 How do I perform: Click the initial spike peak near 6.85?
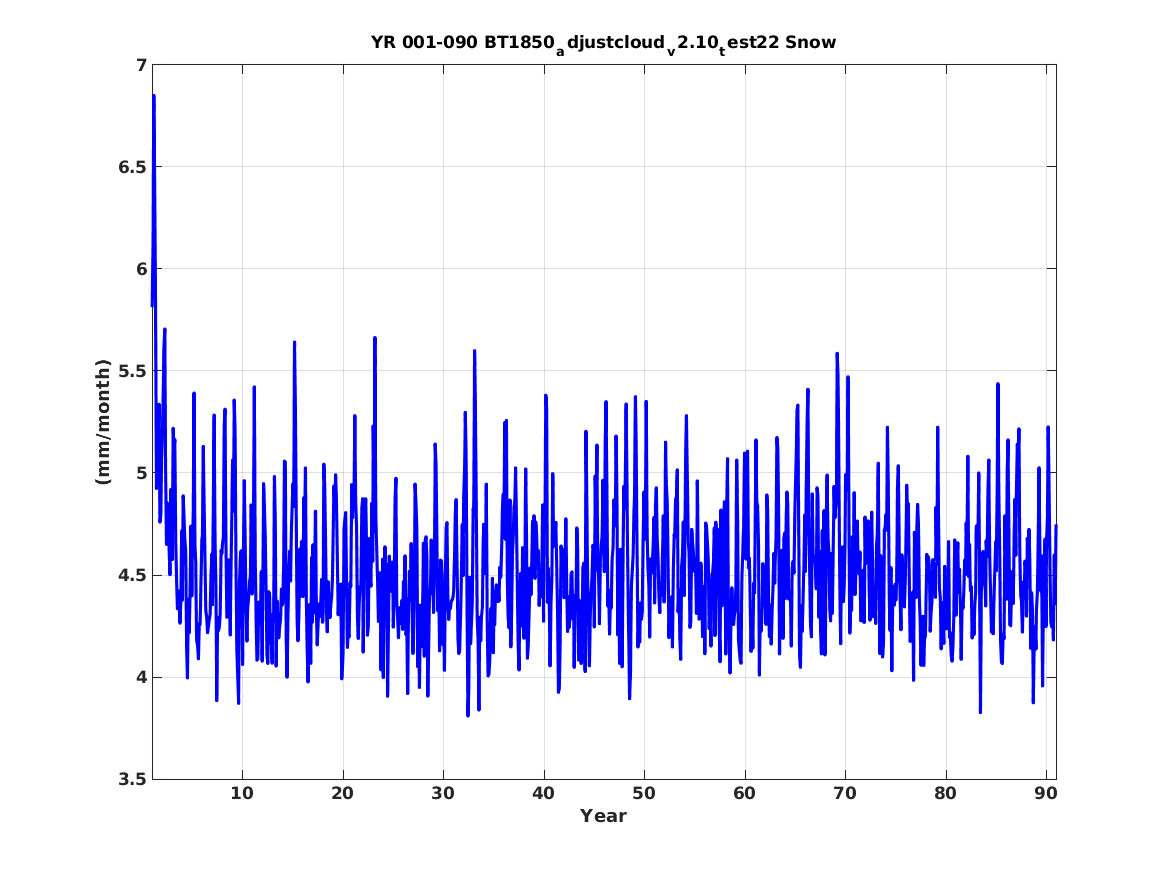click(x=154, y=96)
